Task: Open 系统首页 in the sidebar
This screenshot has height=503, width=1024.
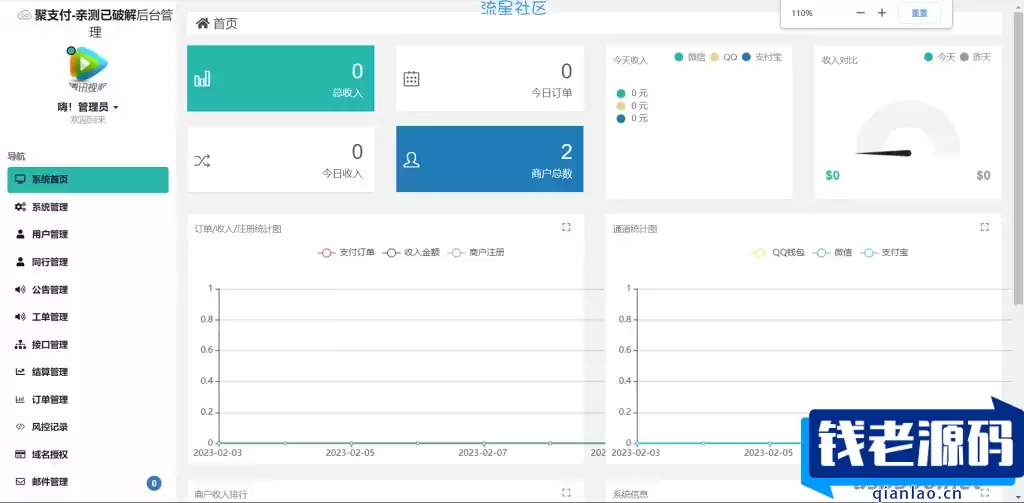Action: 88,180
